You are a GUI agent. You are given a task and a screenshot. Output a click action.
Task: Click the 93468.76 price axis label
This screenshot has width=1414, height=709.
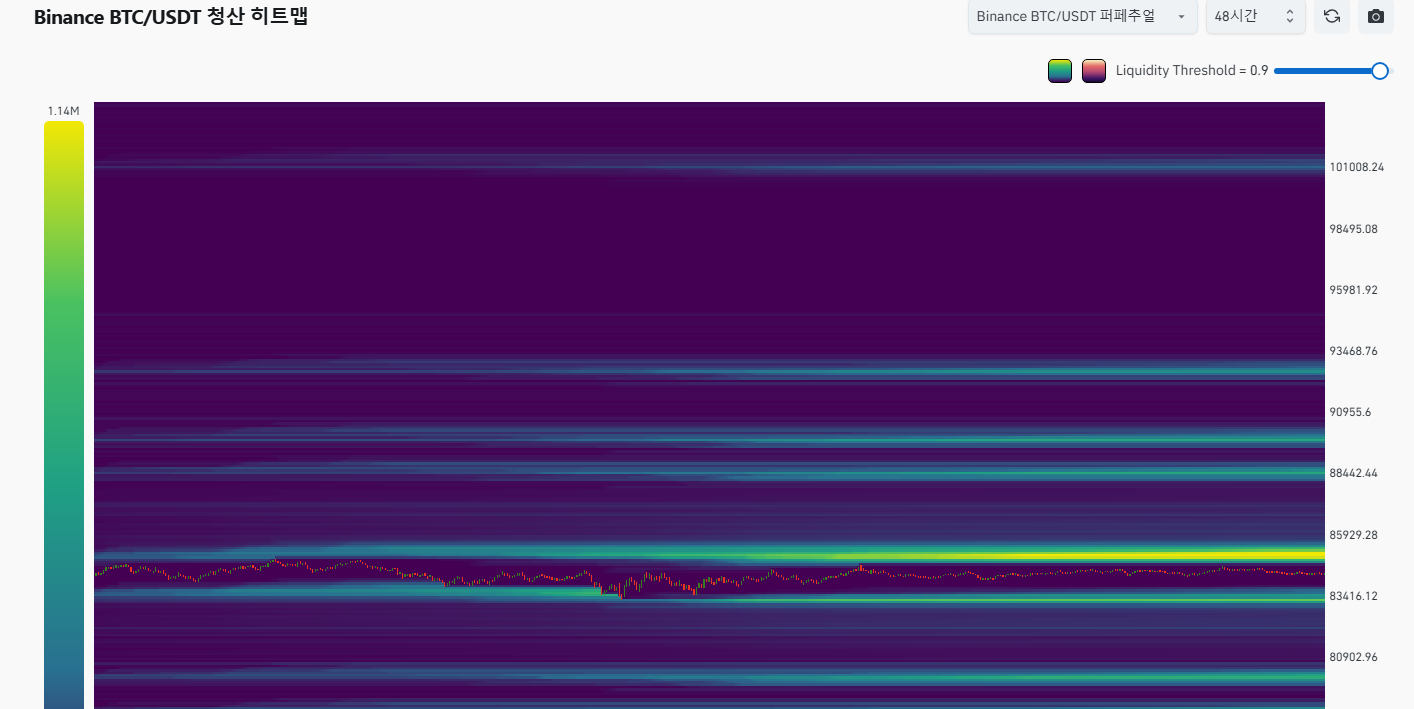click(x=1354, y=351)
